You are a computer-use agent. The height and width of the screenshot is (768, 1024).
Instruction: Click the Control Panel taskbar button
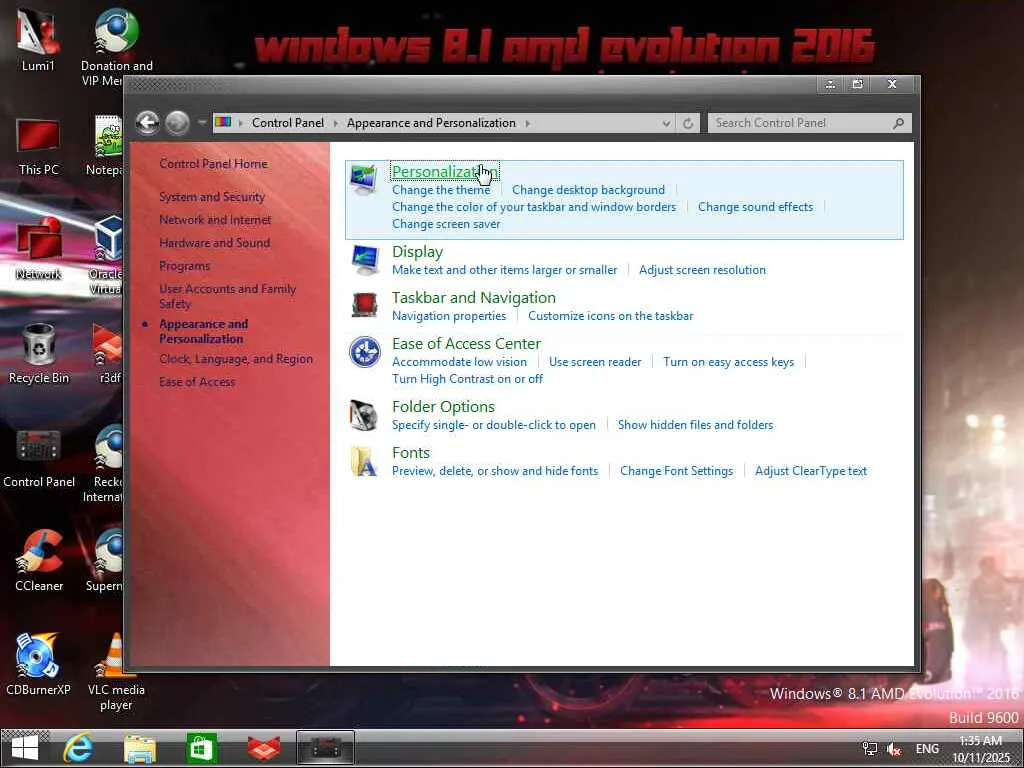pos(325,748)
